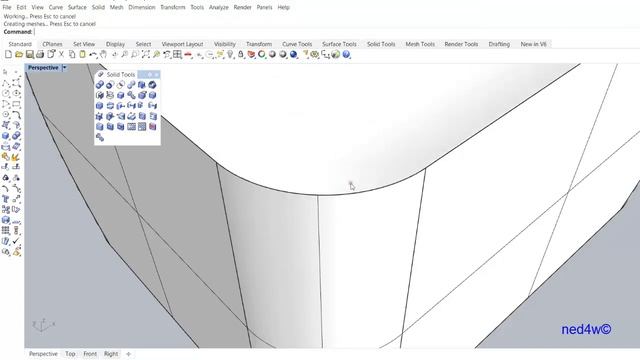Switch to Top viewport tab
This screenshot has height=360, width=640.
pyautogui.click(x=70, y=354)
